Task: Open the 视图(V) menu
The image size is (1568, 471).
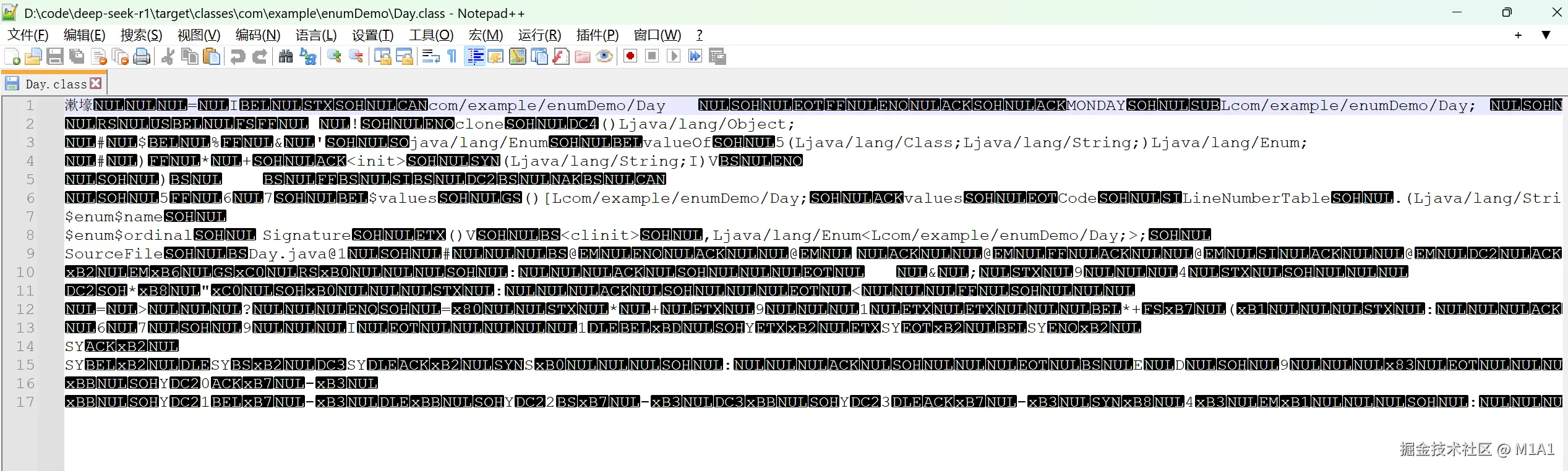Action: [199, 35]
